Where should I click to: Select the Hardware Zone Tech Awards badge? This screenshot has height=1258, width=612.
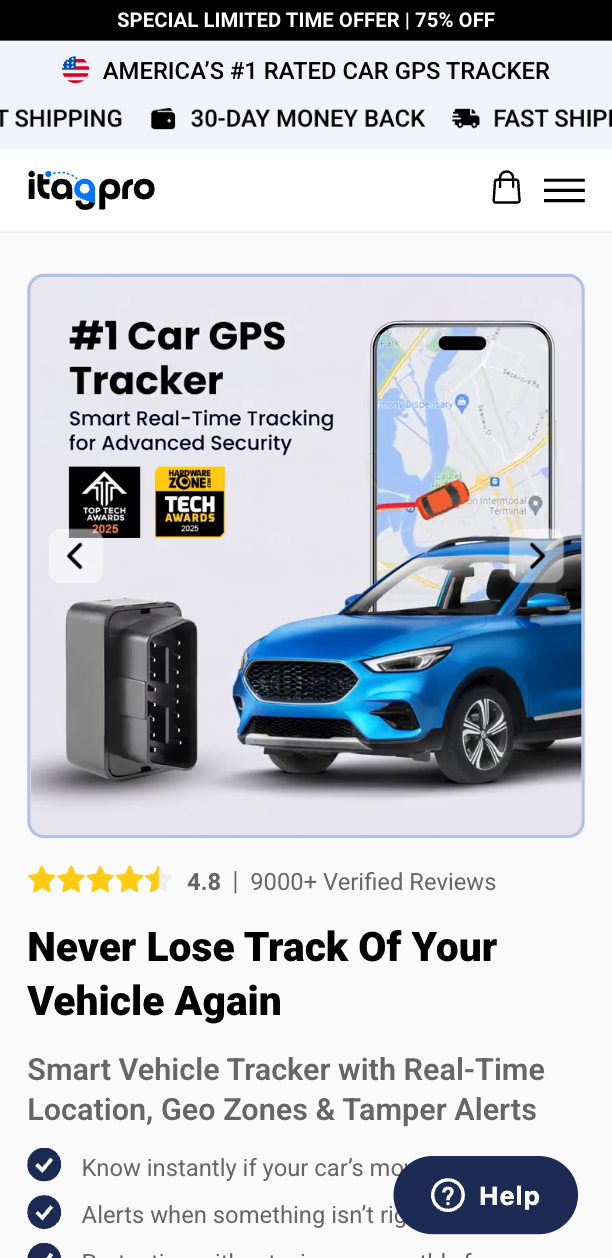190,502
